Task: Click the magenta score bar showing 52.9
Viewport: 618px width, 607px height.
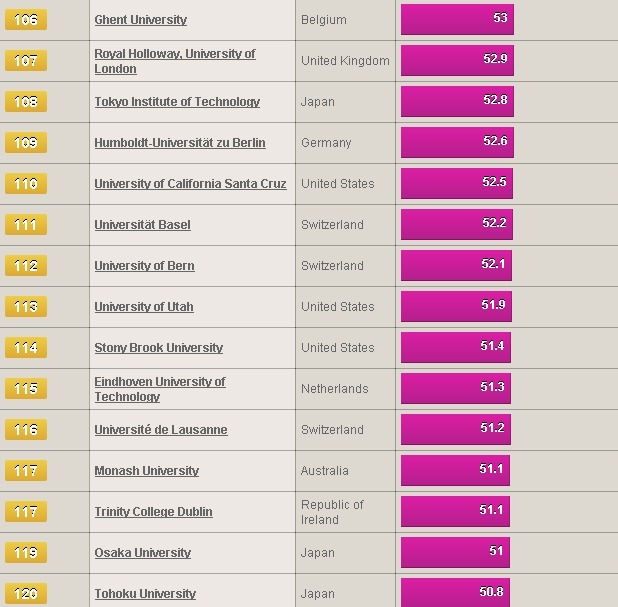Action: tap(457, 60)
